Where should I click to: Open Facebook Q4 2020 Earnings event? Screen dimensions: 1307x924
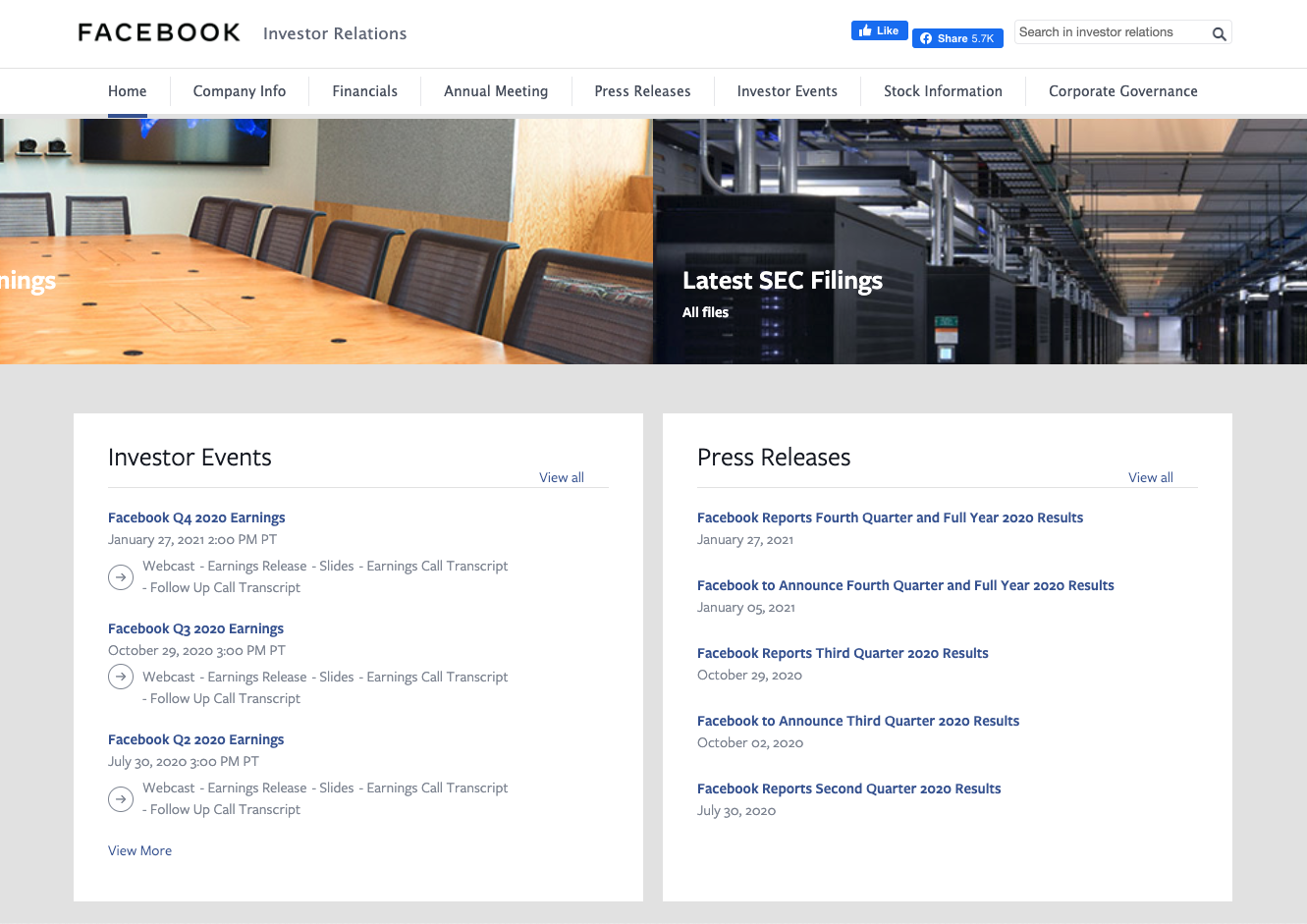(196, 517)
